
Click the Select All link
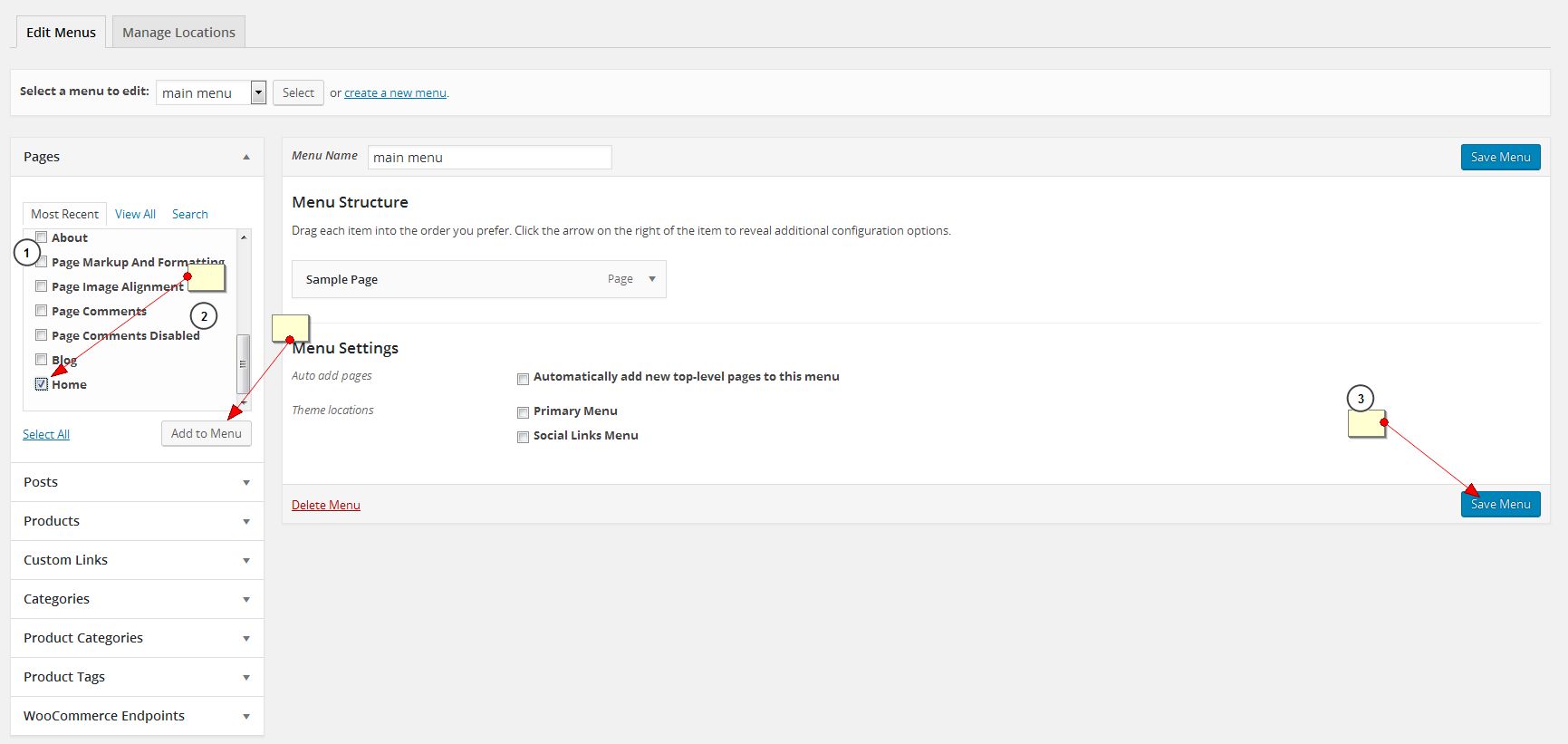[x=46, y=434]
